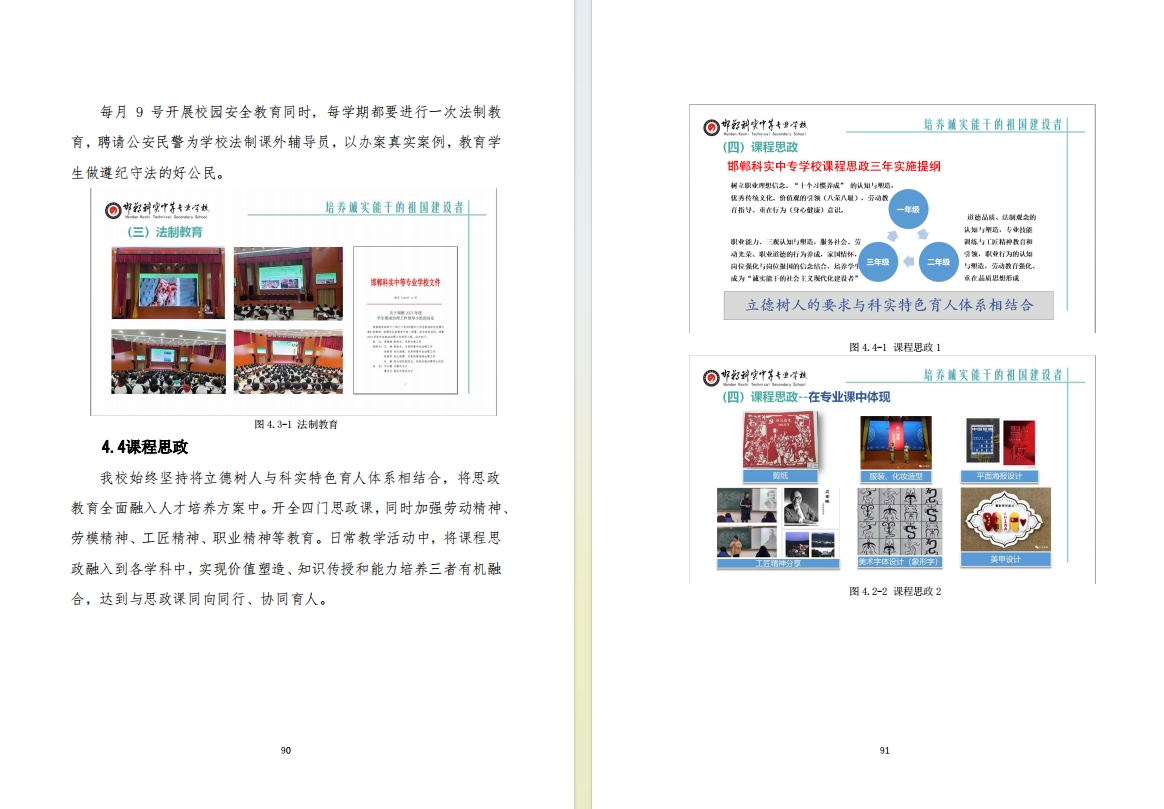Image resolution: width=1164 pixels, height=809 pixels.
Task: Click the 服装、化妆造型 label
Action: tap(895, 476)
